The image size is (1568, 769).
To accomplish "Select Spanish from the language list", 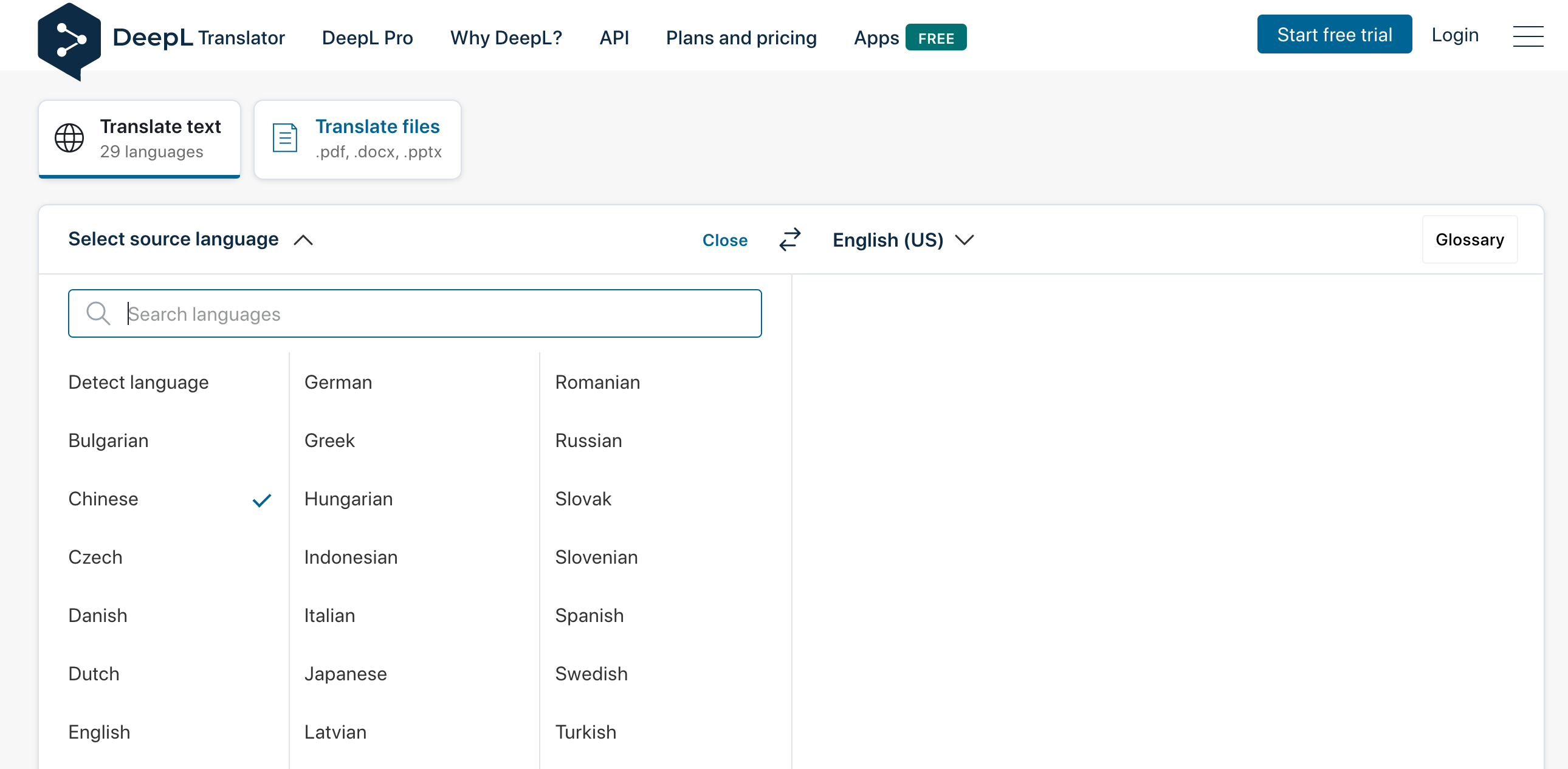I will [589, 615].
